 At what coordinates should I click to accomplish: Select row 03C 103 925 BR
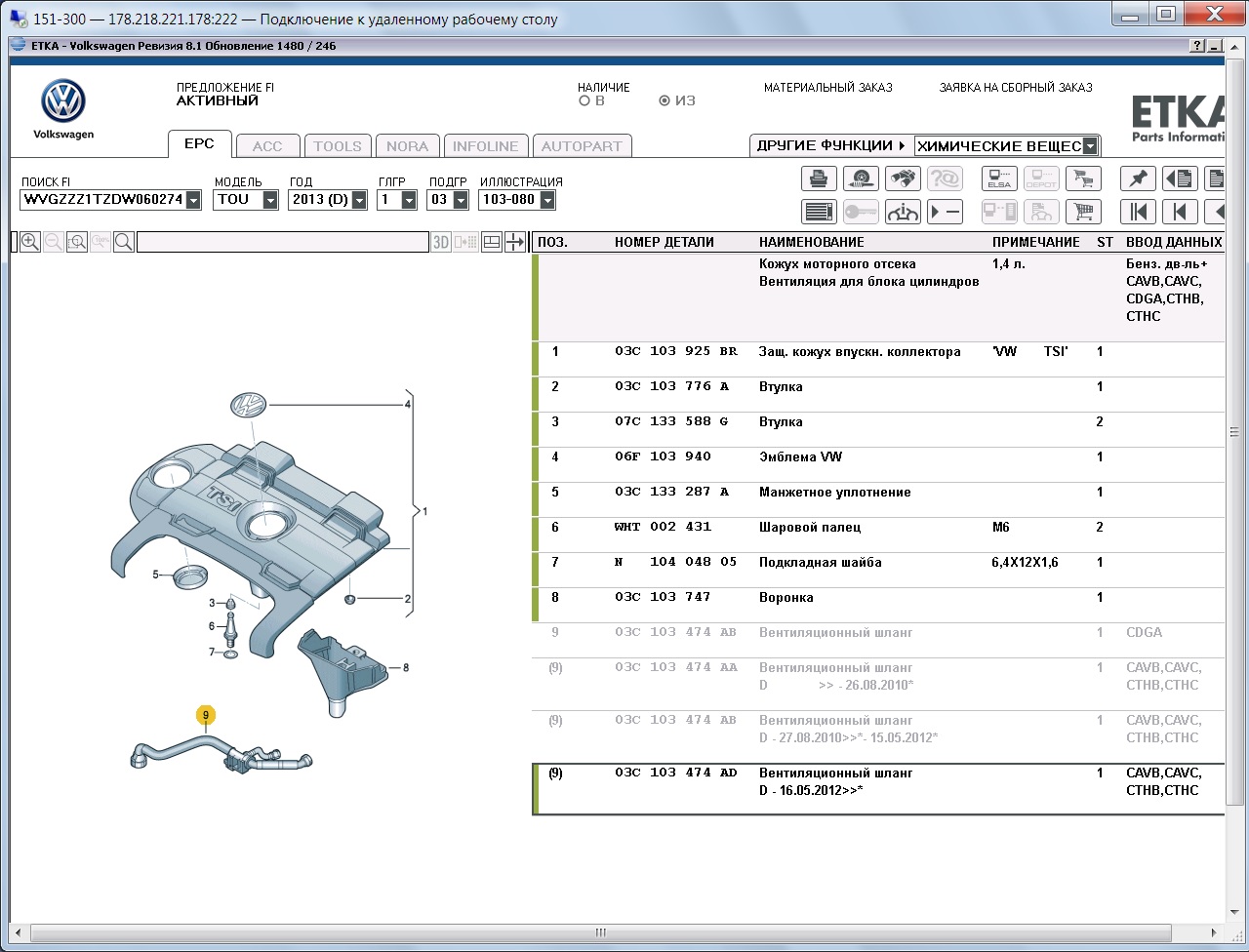878,359
